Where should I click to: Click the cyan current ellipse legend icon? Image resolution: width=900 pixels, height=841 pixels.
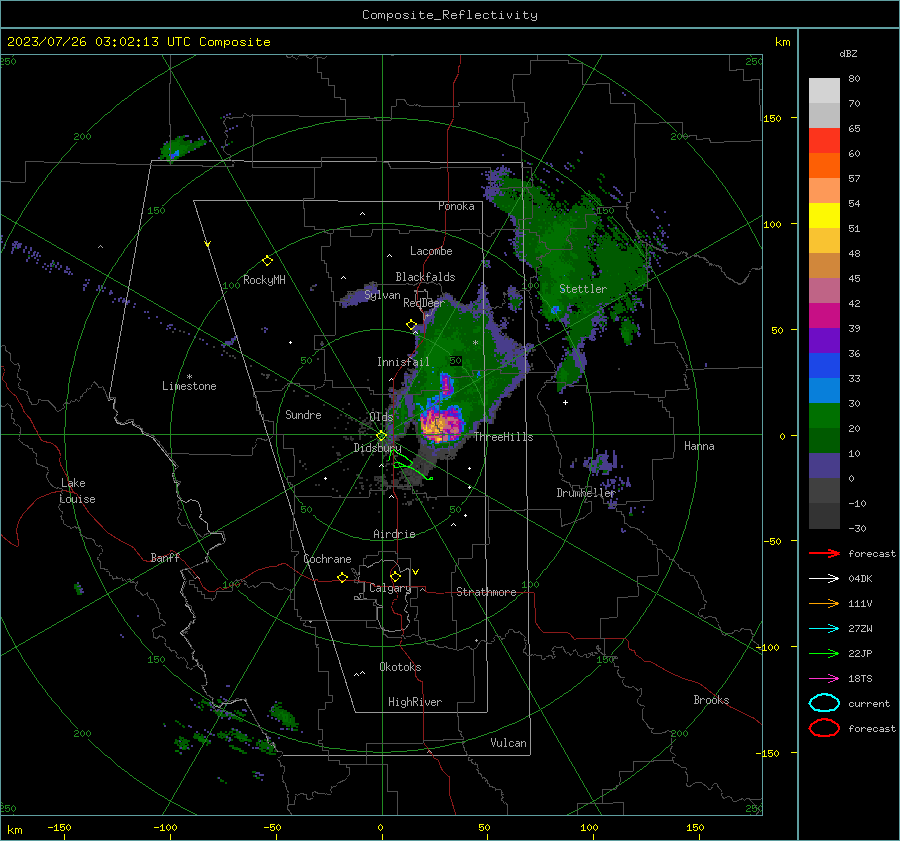point(824,703)
